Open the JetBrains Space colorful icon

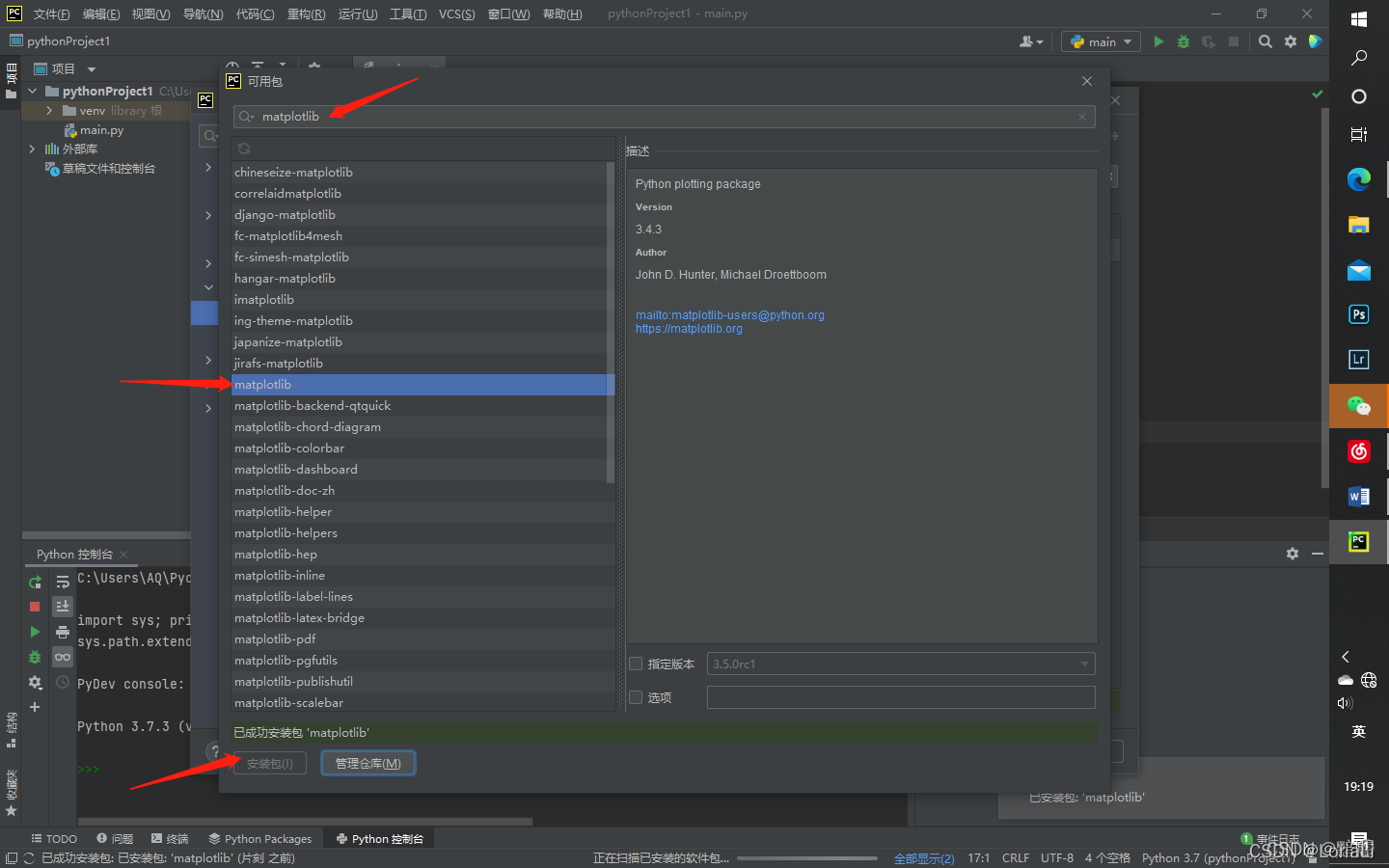click(x=1315, y=41)
